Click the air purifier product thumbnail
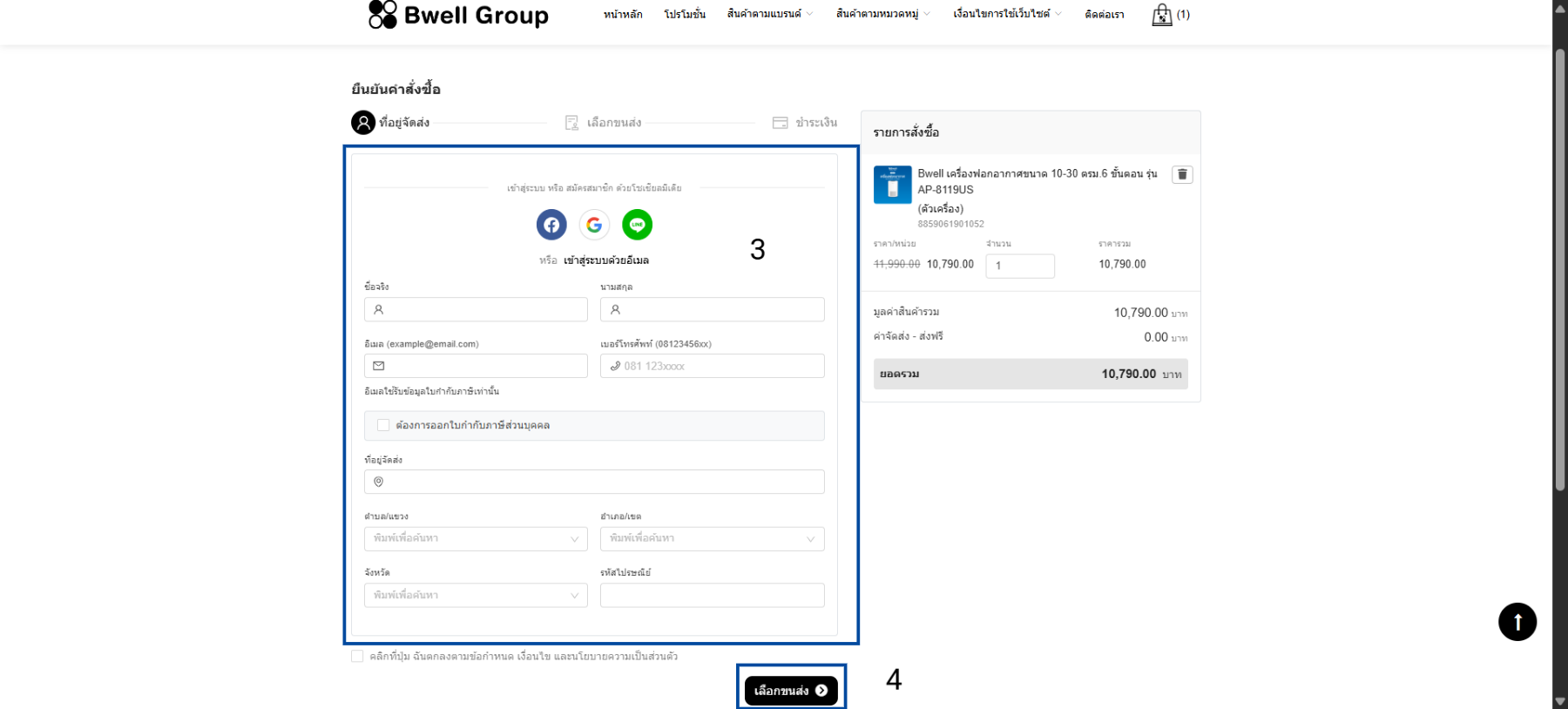This screenshot has height=709, width=1568. click(892, 185)
